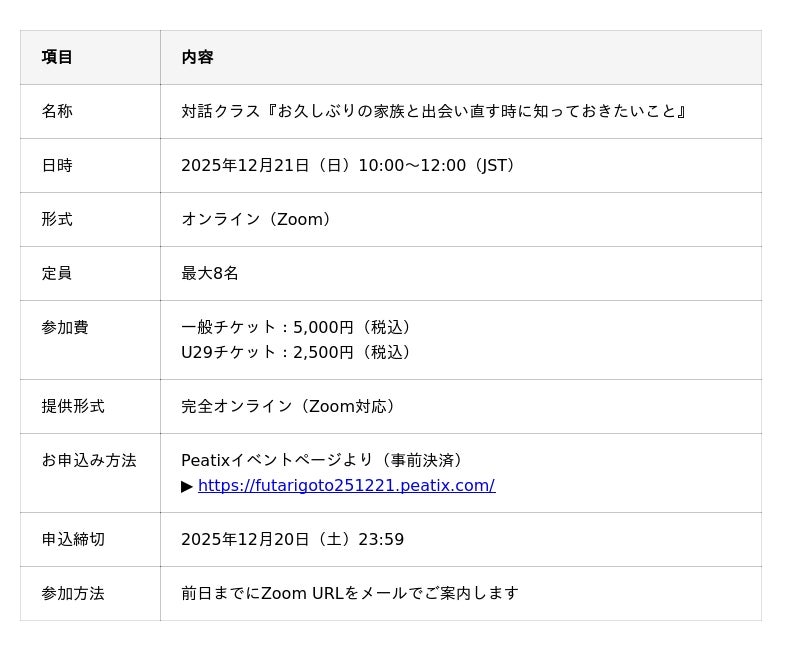Image resolution: width=800 pixels, height=651 pixels.
Task: Click the 前日までにZoom URL text
Action: coord(350,594)
